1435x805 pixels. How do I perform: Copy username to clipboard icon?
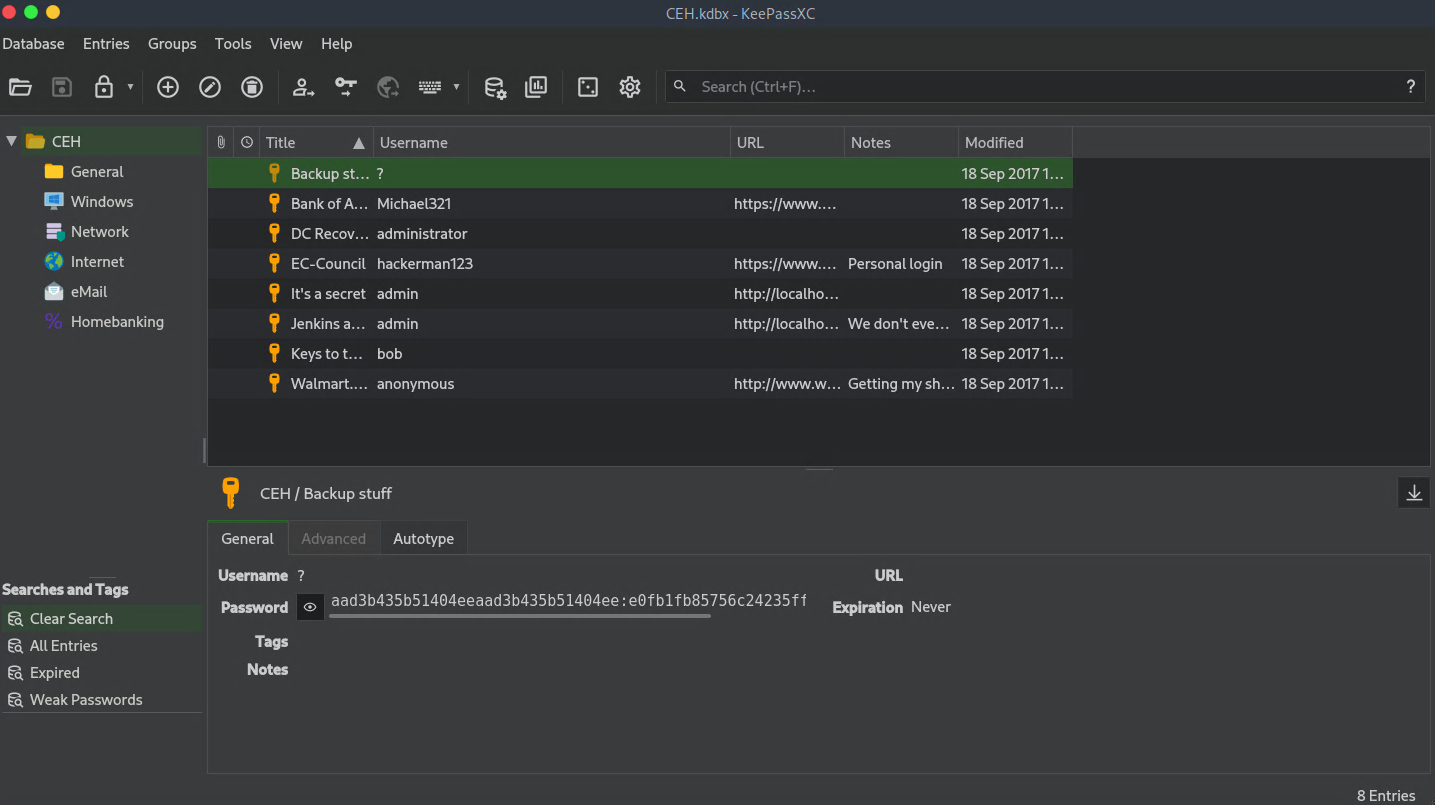pyautogui.click(x=303, y=87)
